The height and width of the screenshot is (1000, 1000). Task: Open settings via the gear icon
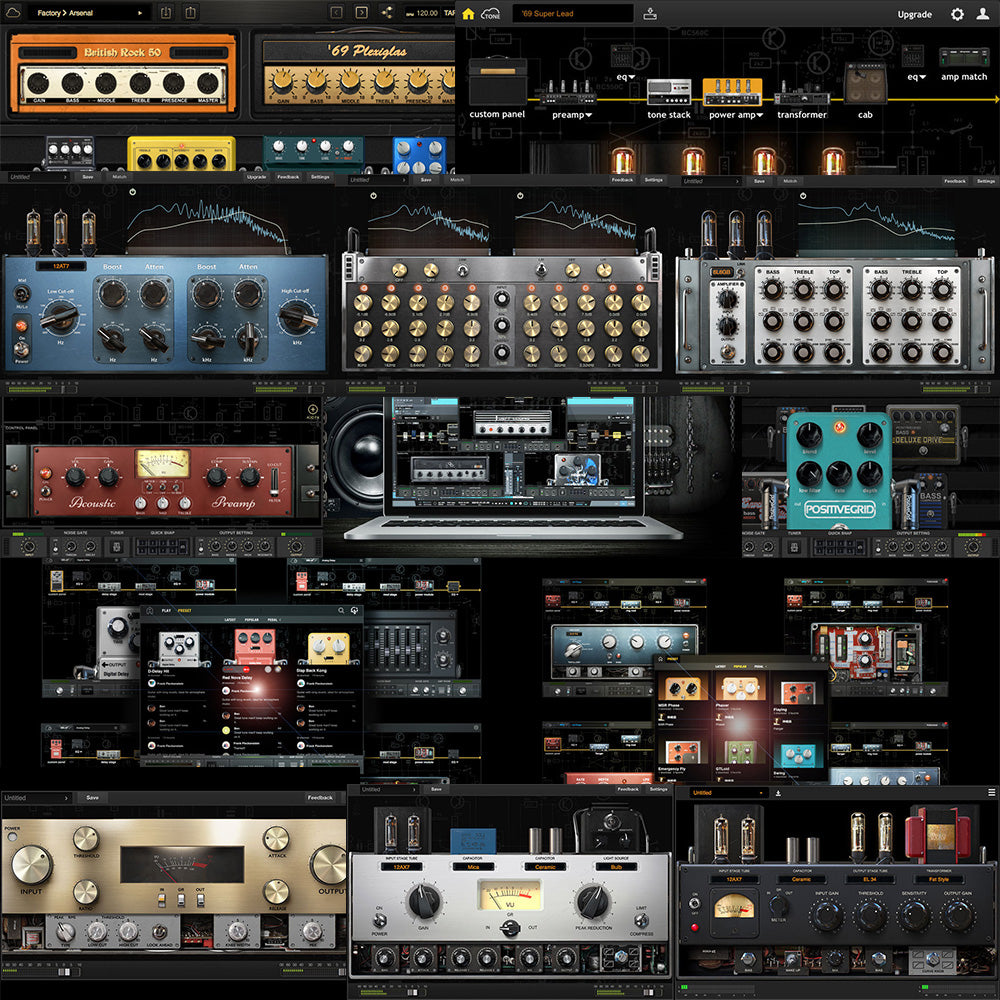tap(957, 14)
